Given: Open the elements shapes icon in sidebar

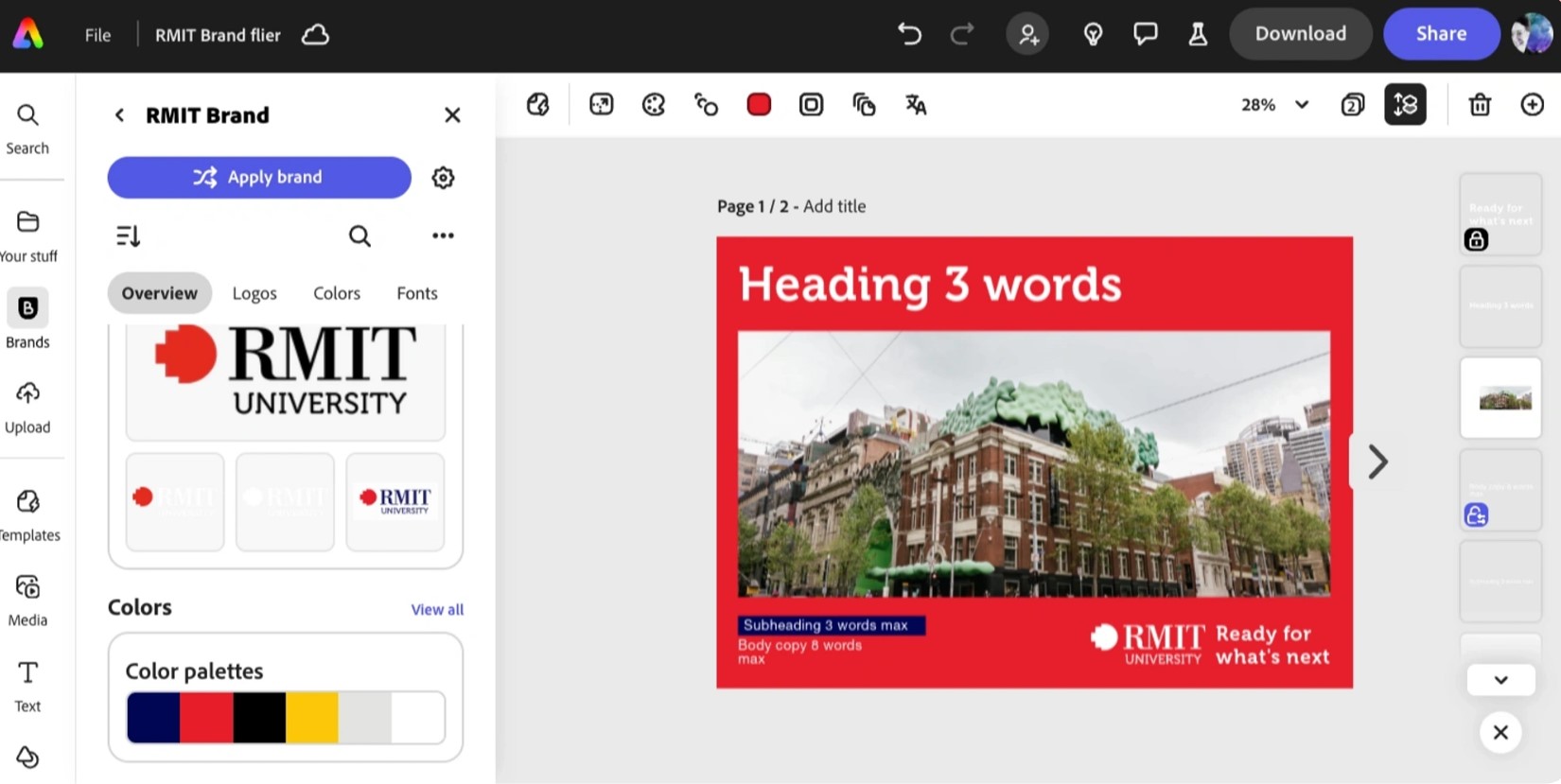Looking at the screenshot, I should [x=27, y=757].
